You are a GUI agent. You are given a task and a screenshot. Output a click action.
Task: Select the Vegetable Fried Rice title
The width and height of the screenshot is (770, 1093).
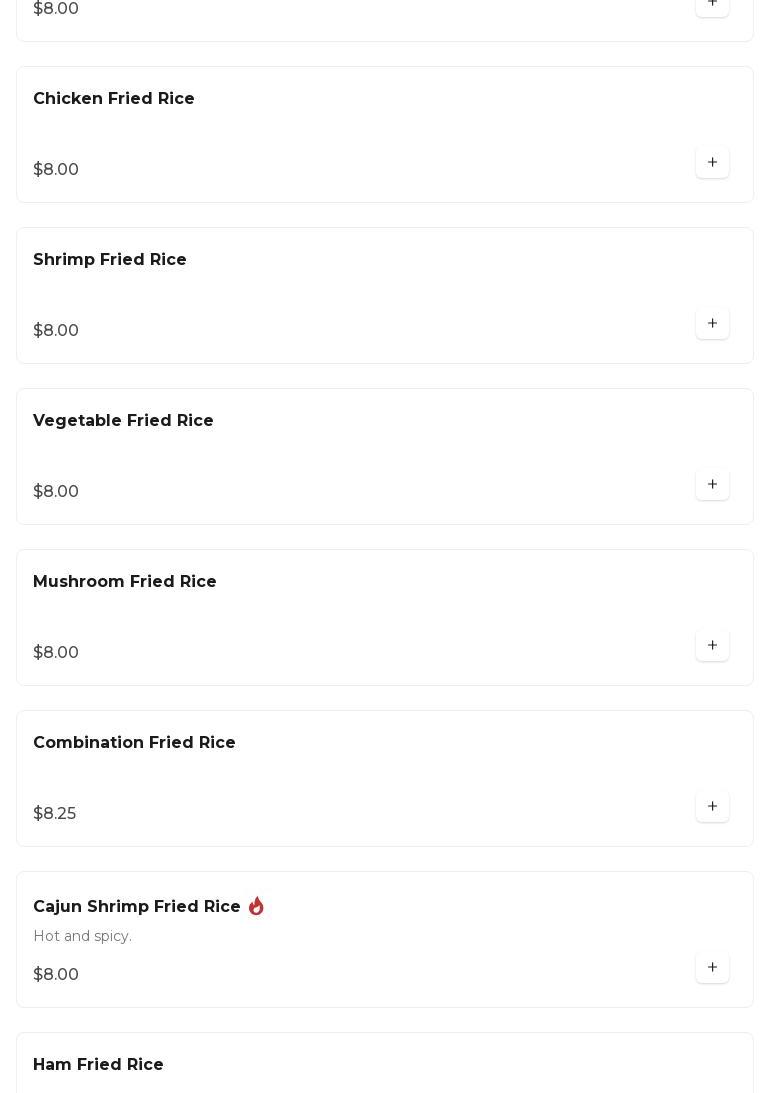(123, 421)
